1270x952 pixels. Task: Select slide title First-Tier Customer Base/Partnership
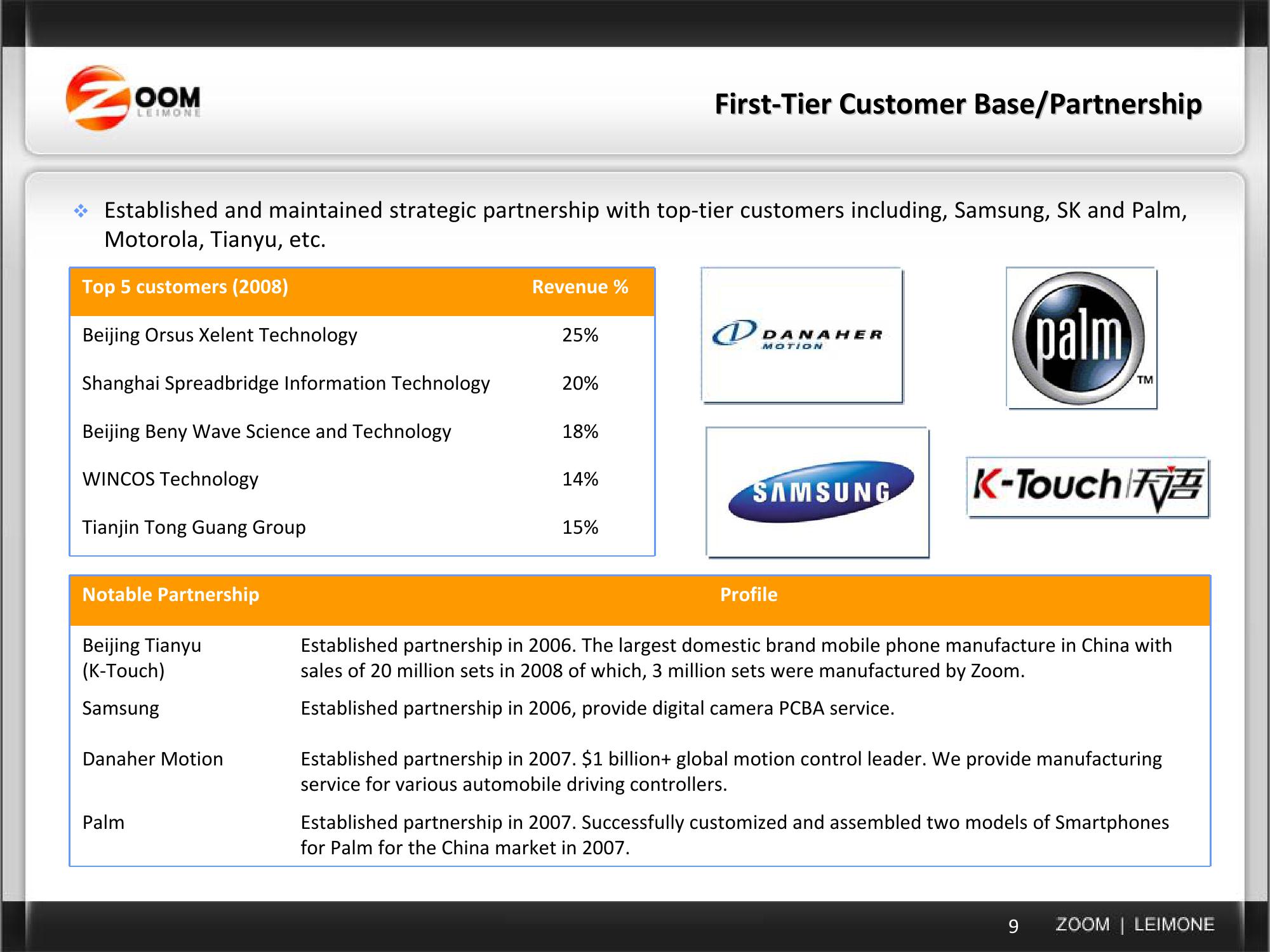(x=958, y=104)
